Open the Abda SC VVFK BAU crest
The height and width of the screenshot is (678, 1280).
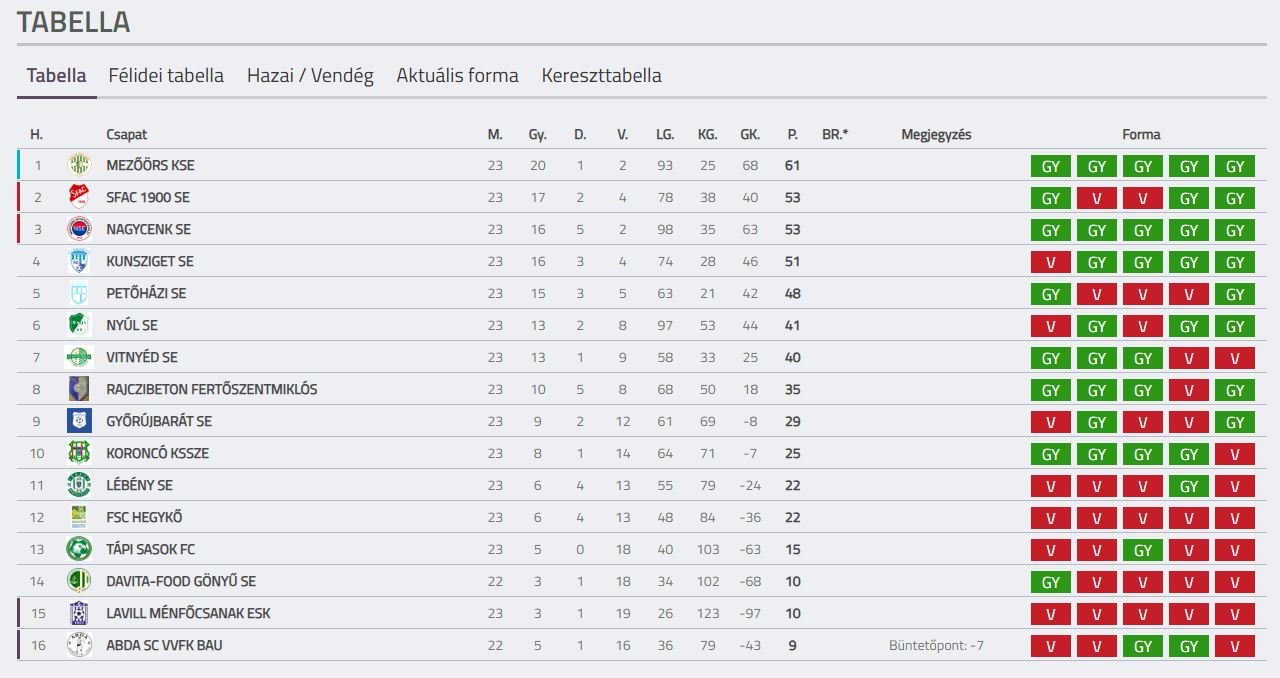tap(78, 645)
